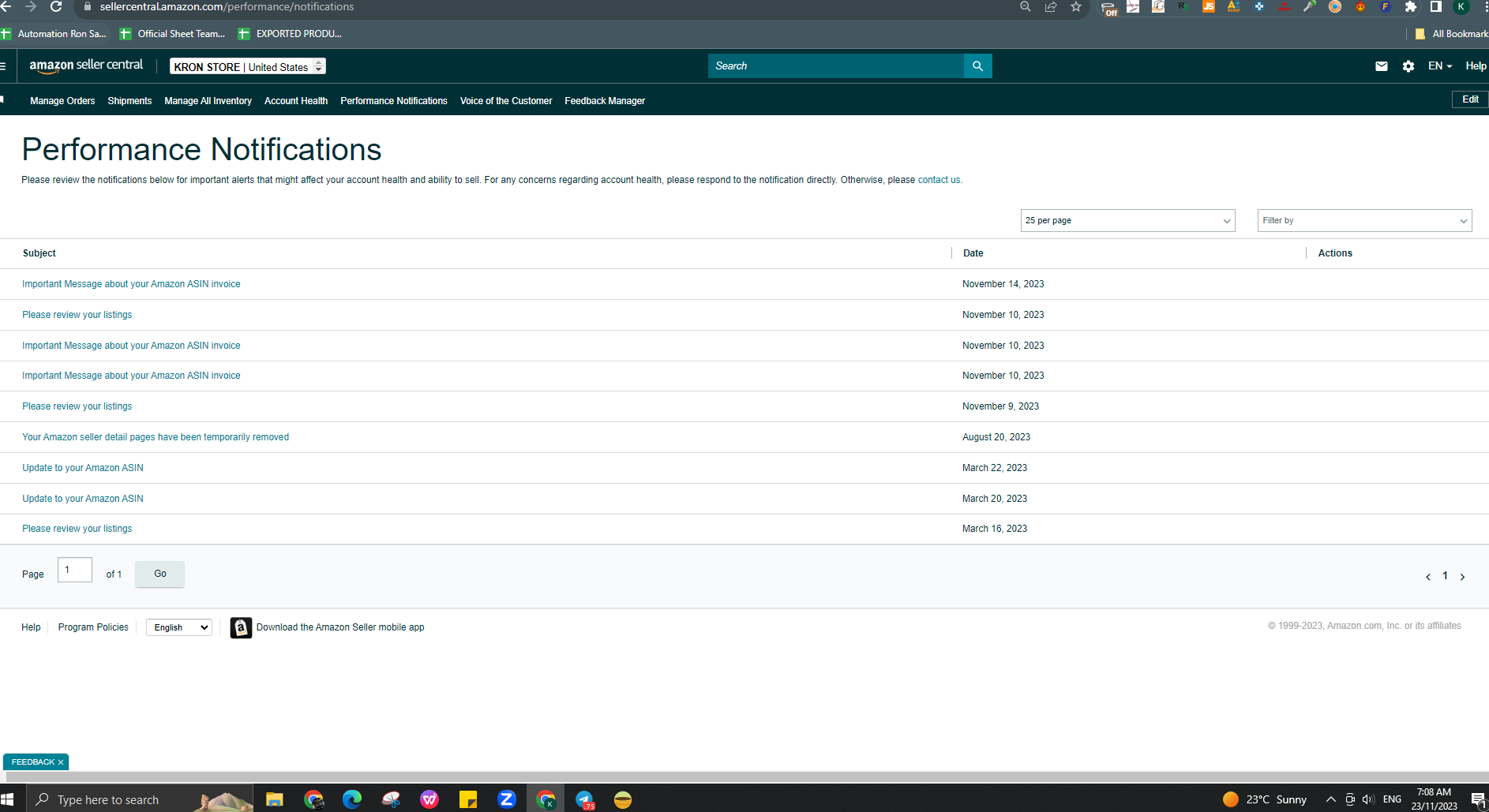Click the volume speaker icon in system tray
This screenshot has width=1489, height=812.
pos(1368,799)
